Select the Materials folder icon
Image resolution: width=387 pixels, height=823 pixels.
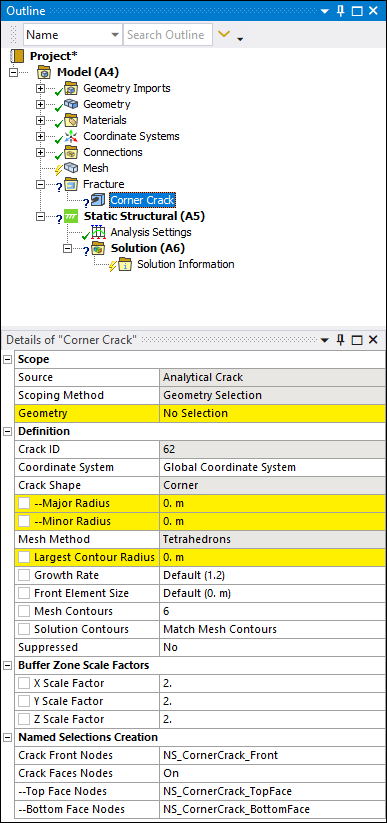pyautogui.click(x=71, y=120)
